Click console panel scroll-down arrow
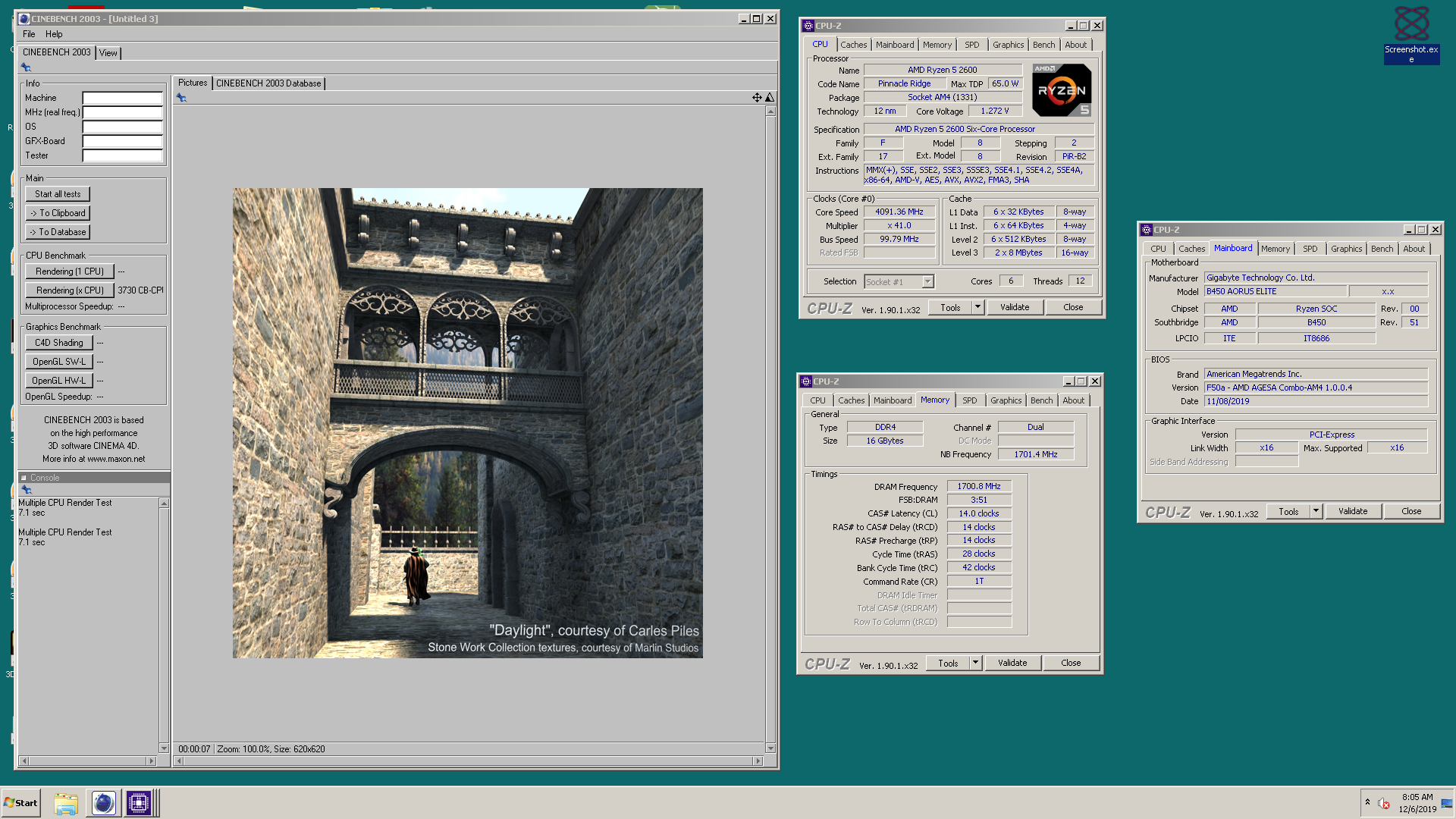Screen dimensions: 1456x819 [164, 748]
